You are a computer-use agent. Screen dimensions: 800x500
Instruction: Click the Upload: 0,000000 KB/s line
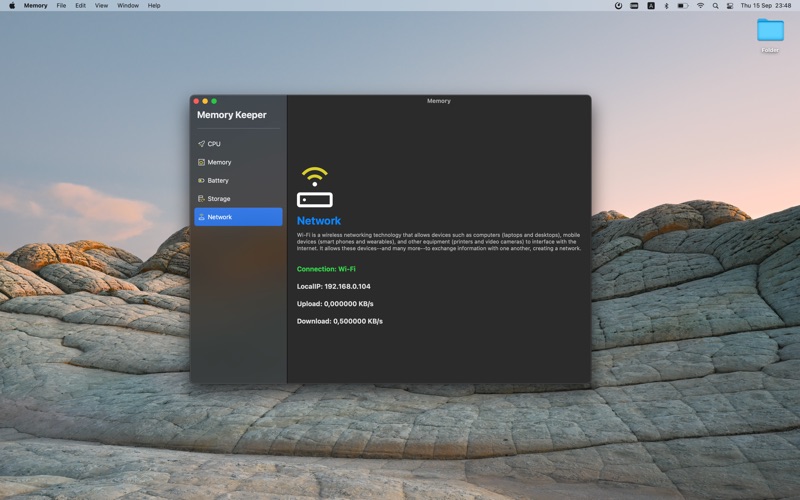pyautogui.click(x=335, y=304)
